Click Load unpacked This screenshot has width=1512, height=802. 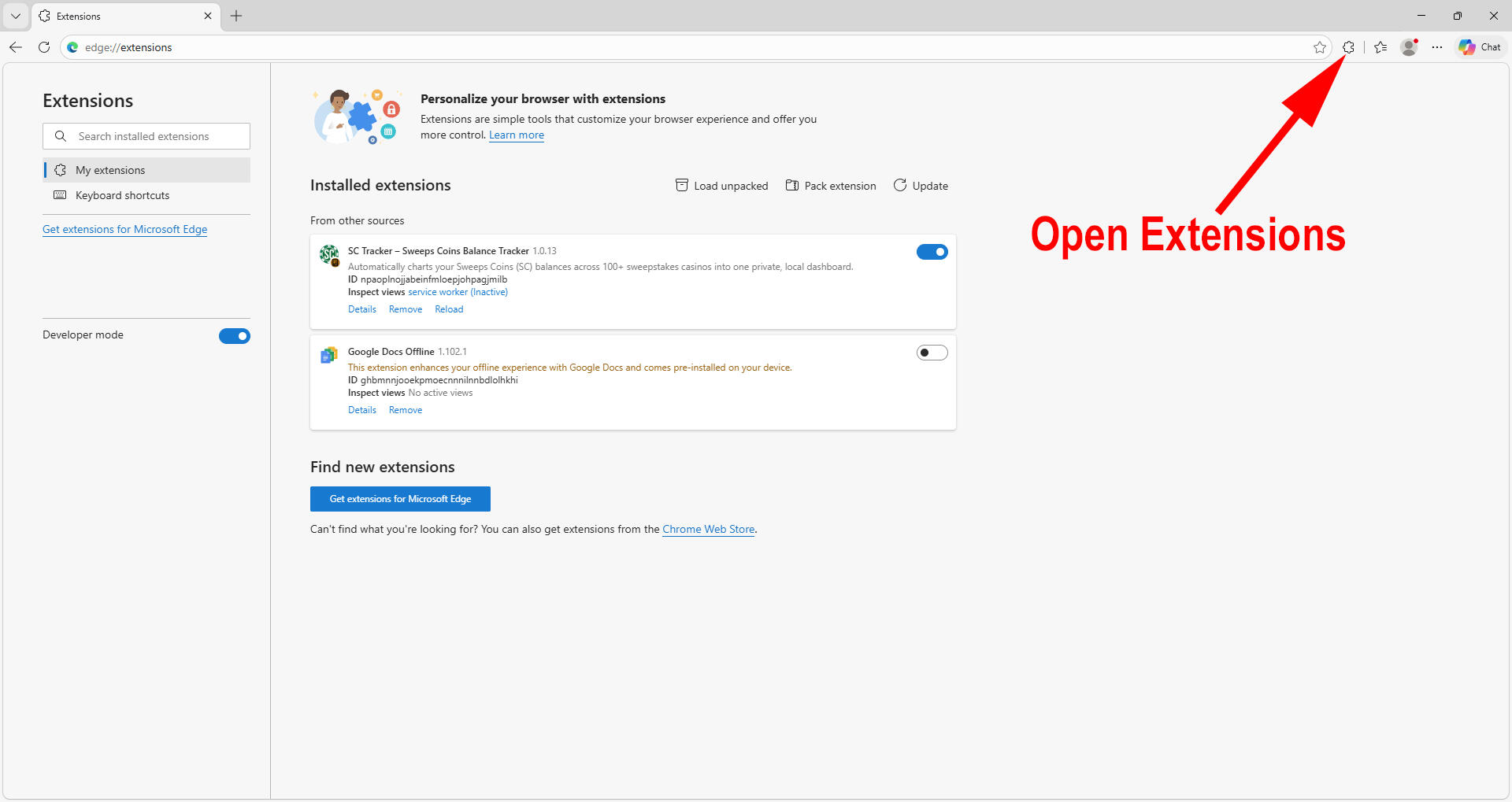[x=721, y=186]
